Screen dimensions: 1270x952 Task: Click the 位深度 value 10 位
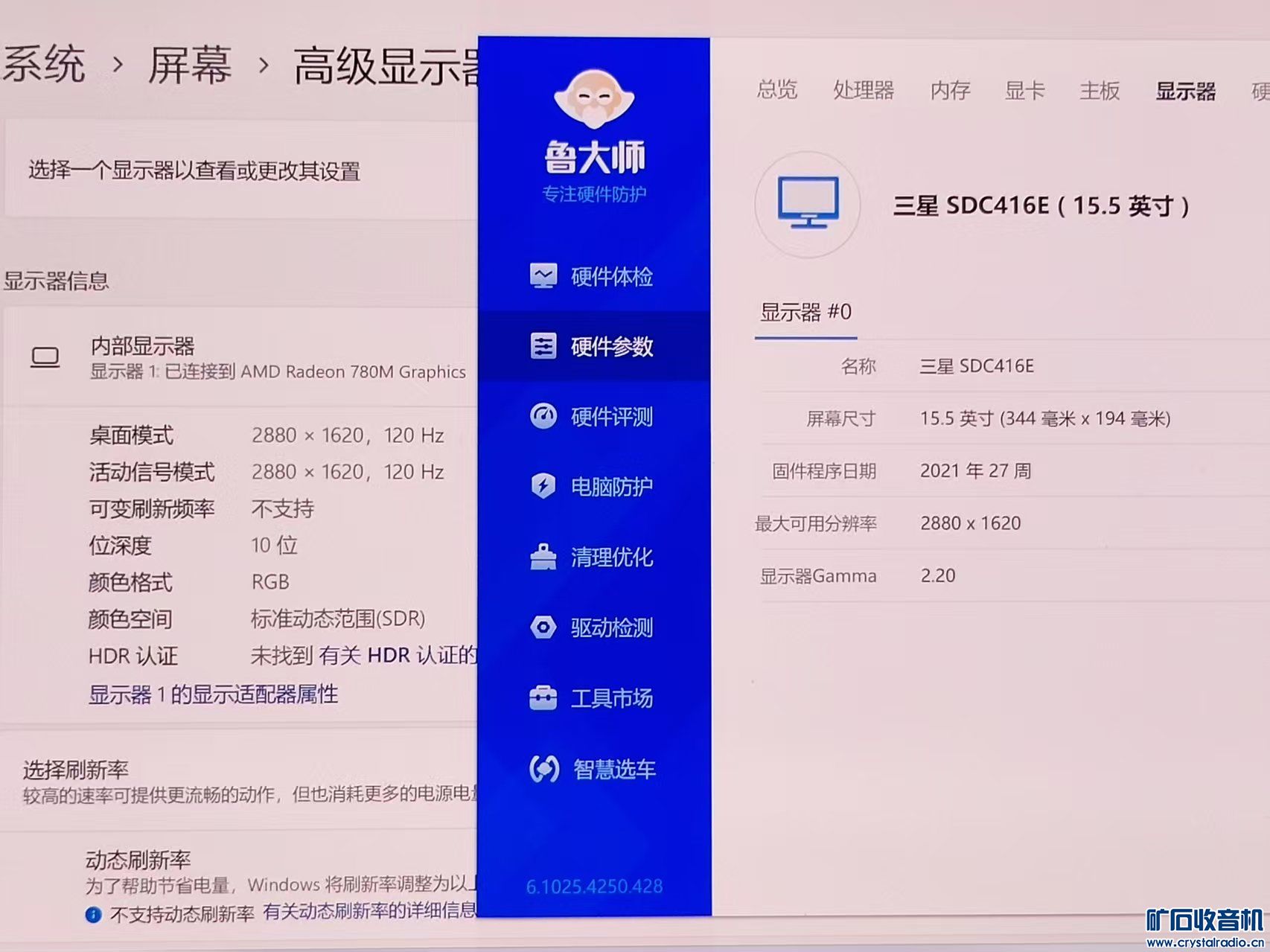point(275,545)
